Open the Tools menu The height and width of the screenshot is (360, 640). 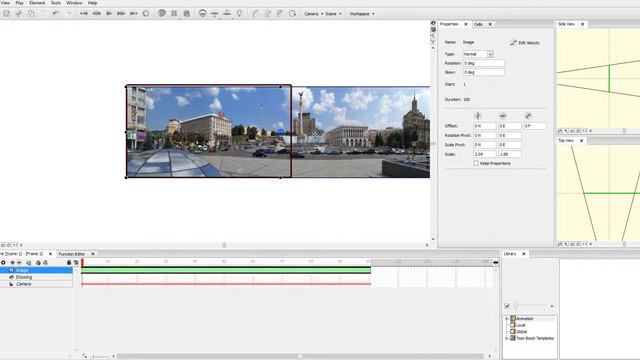pyautogui.click(x=56, y=3)
